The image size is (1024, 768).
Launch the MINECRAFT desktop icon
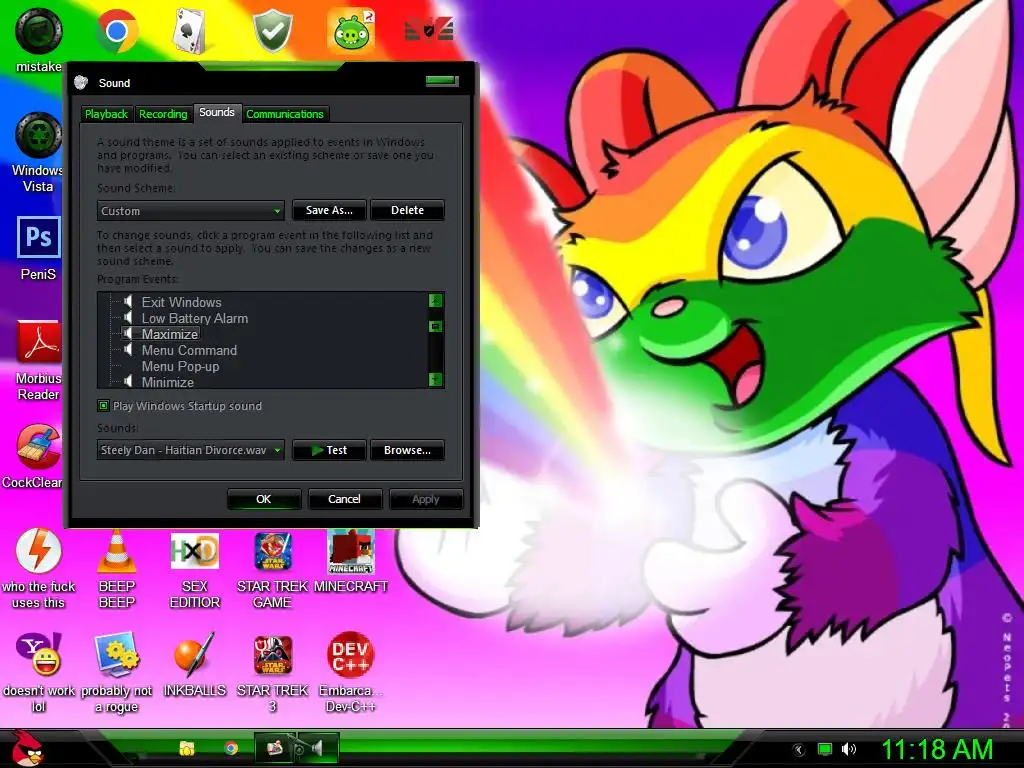[351, 562]
